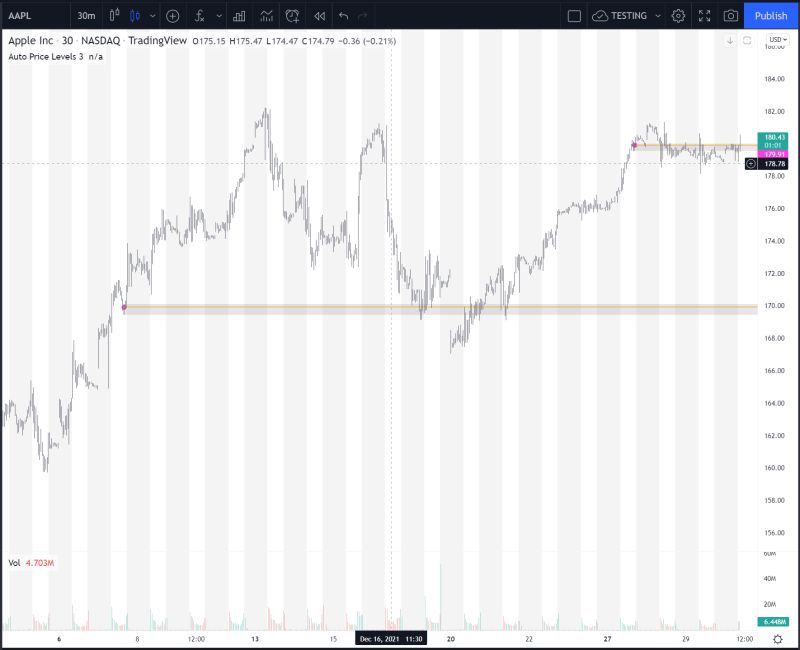800x650 pixels.
Task: Start bar replay mode
Action: tap(320, 16)
